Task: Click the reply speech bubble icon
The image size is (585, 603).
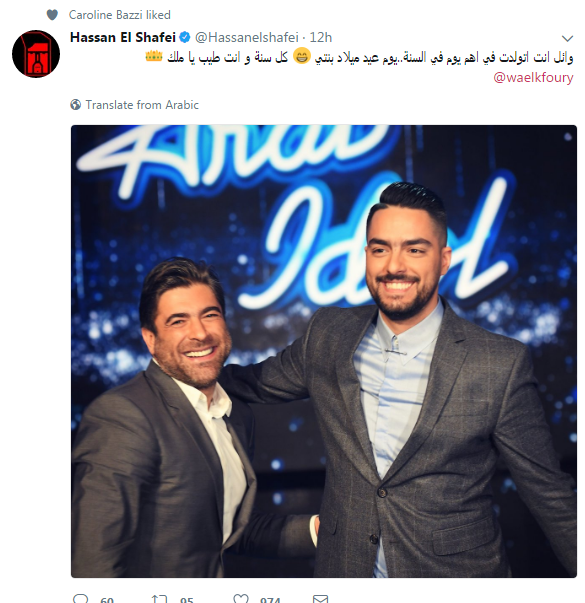Action: (81, 599)
